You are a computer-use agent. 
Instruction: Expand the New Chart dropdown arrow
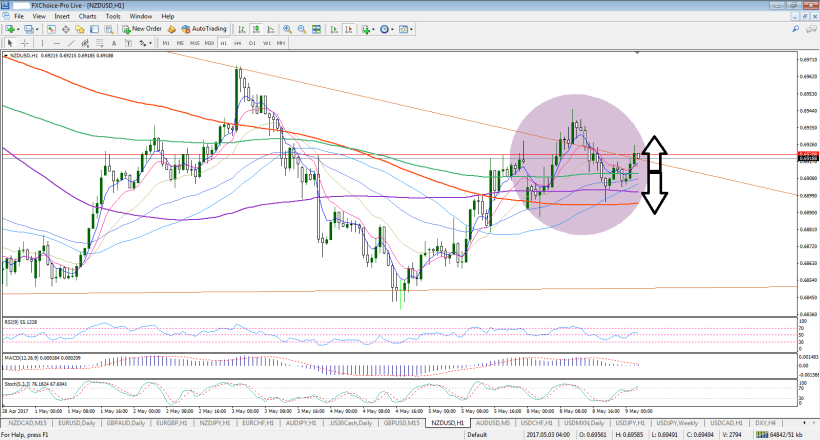[x=18, y=29]
